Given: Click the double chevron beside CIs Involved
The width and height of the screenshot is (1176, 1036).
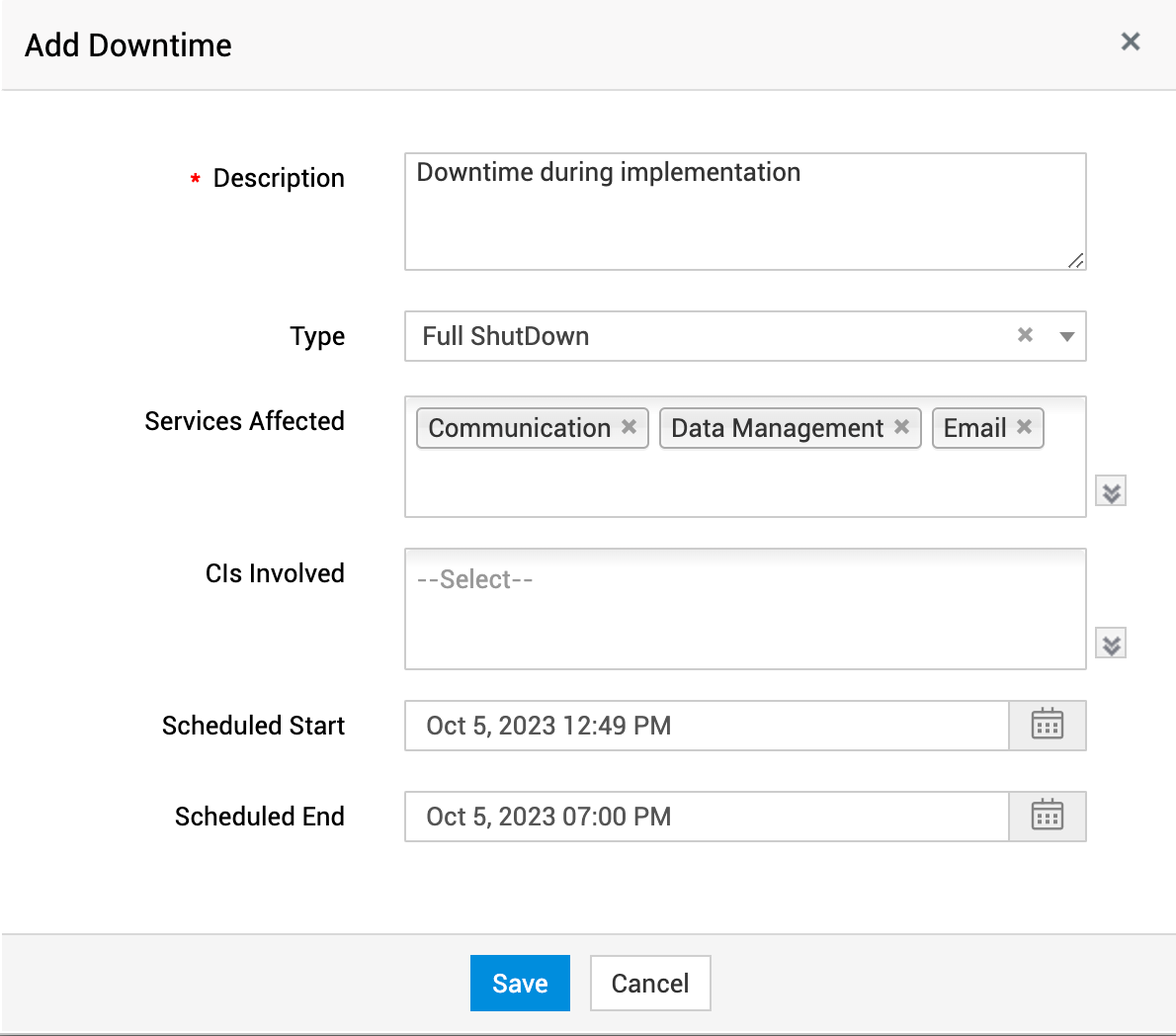Looking at the screenshot, I should (1110, 643).
